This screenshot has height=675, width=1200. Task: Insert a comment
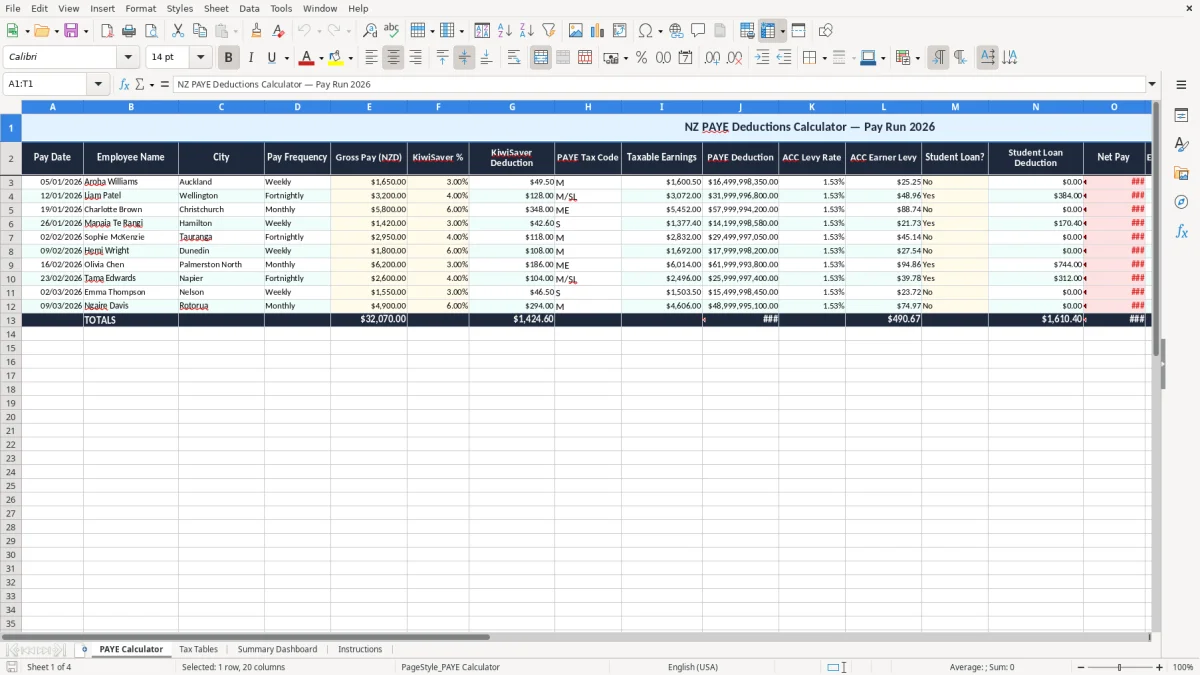tap(698, 31)
